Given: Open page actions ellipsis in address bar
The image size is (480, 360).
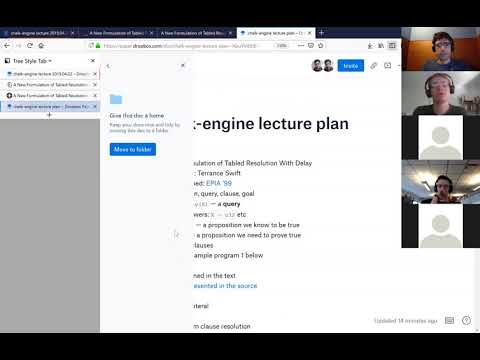Looking at the screenshot, I should (301, 45).
